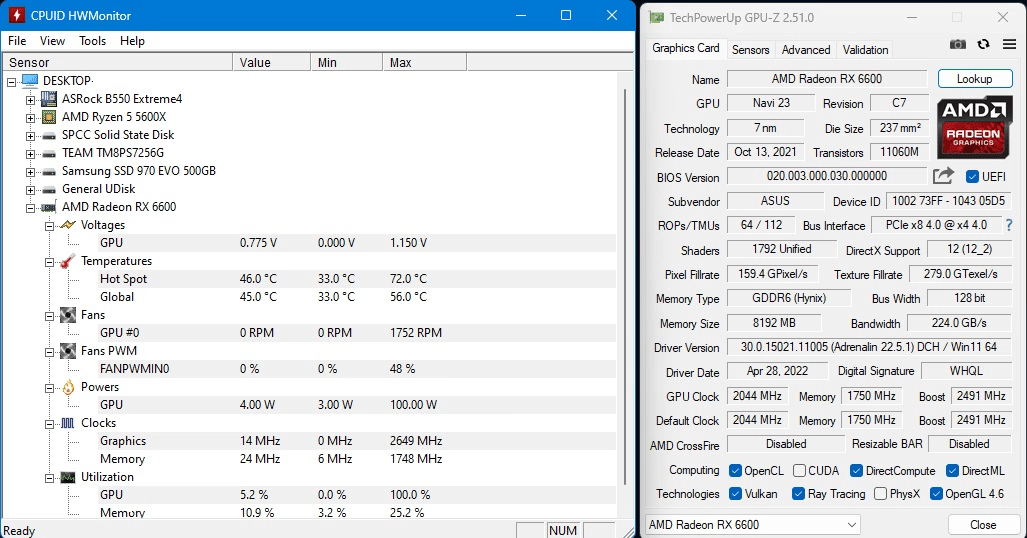The image size is (1027, 538).
Task: Click GPU-Z Close button
Action: [x=982, y=524]
